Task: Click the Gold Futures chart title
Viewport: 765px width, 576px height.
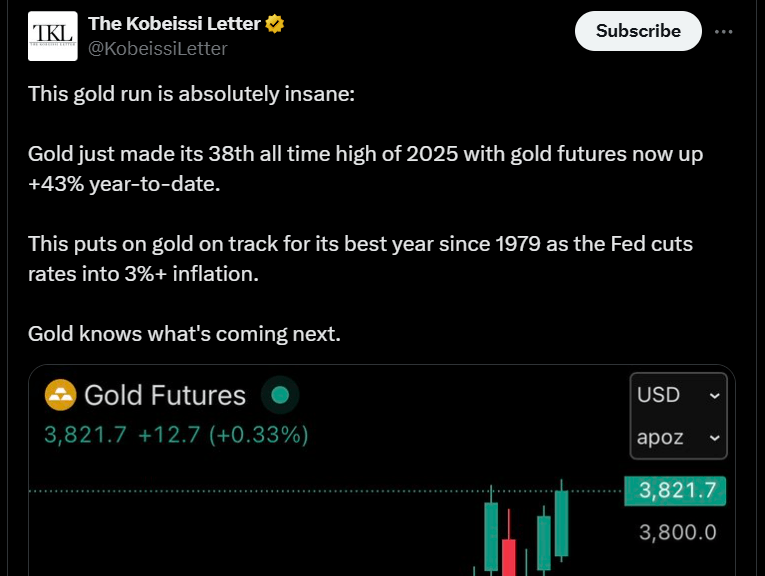Action: pos(165,396)
